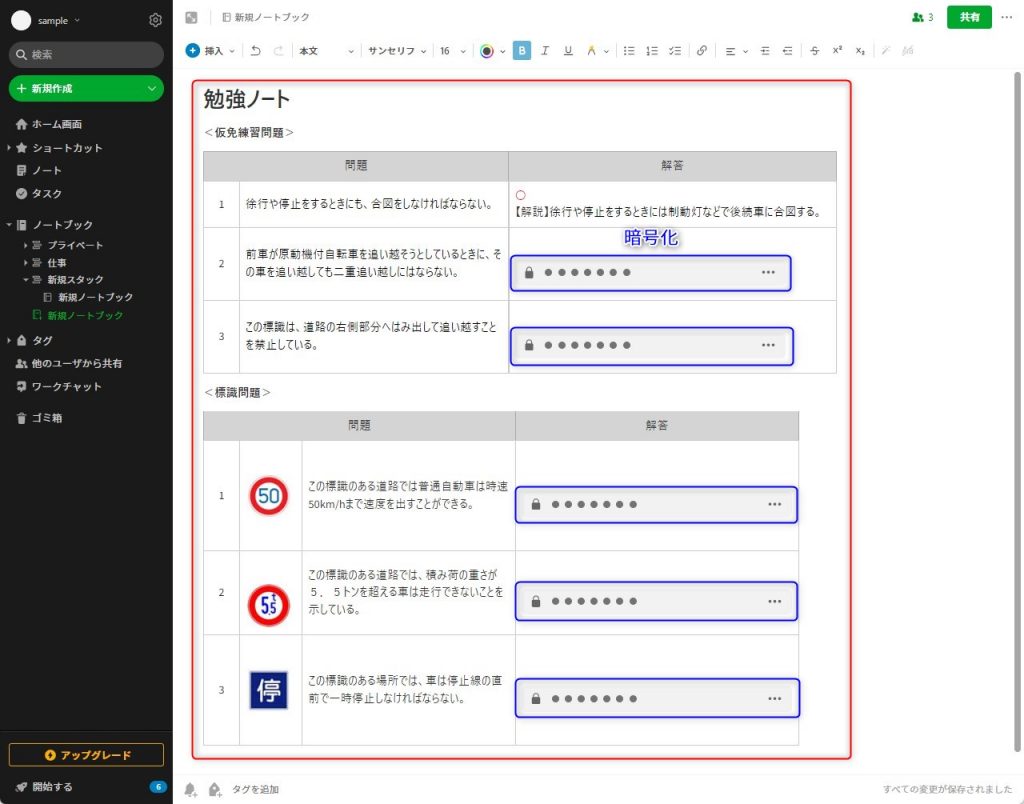The image size is (1024, 804).
Task: Open options for encrypted answer of 50 sign
Action: pyautogui.click(x=775, y=504)
